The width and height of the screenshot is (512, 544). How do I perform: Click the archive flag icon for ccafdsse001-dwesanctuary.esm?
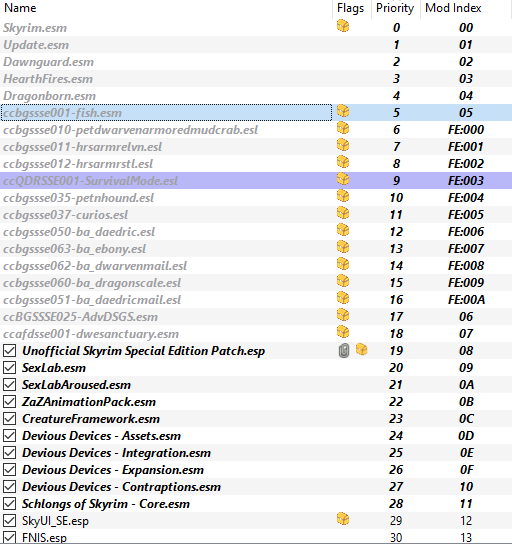343,332
